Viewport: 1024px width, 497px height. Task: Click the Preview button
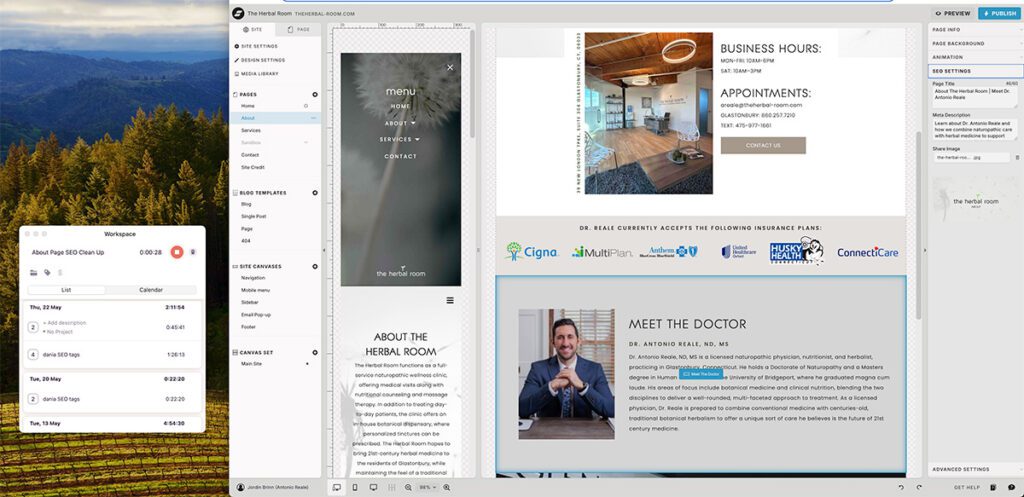[953, 13]
